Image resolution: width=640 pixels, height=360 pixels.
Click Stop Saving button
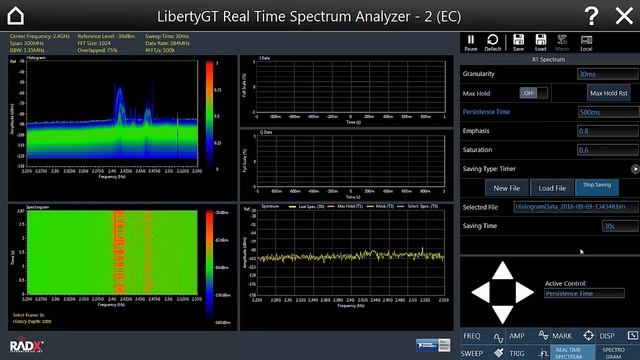tap(597, 187)
